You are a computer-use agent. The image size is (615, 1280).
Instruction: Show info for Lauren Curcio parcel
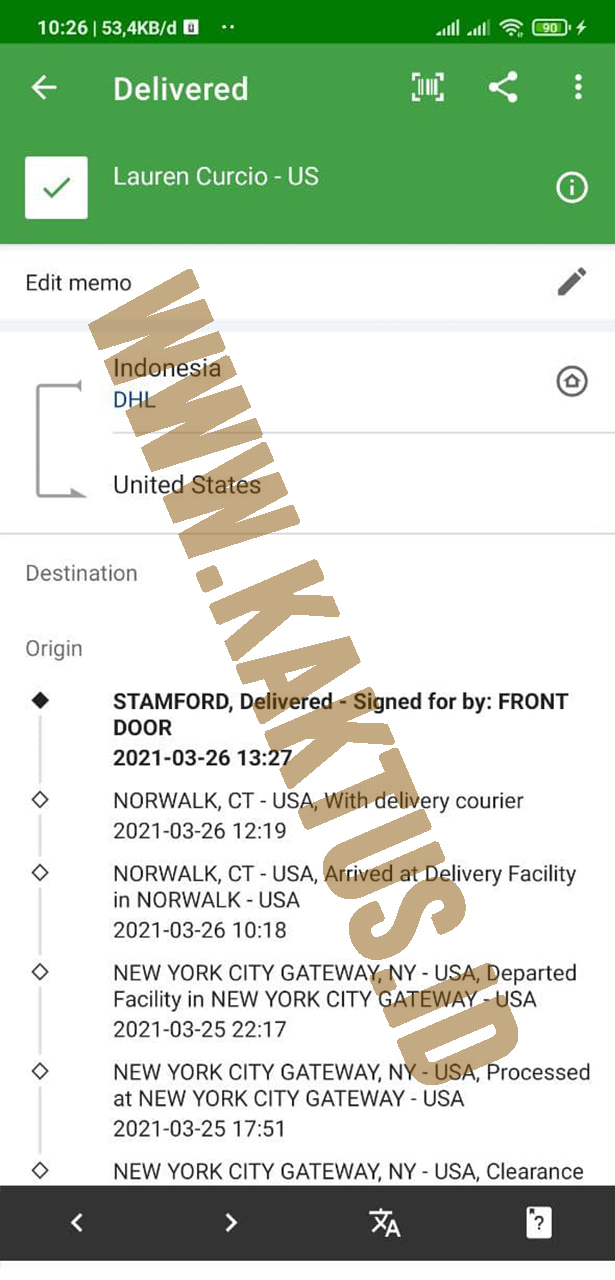(572, 187)
